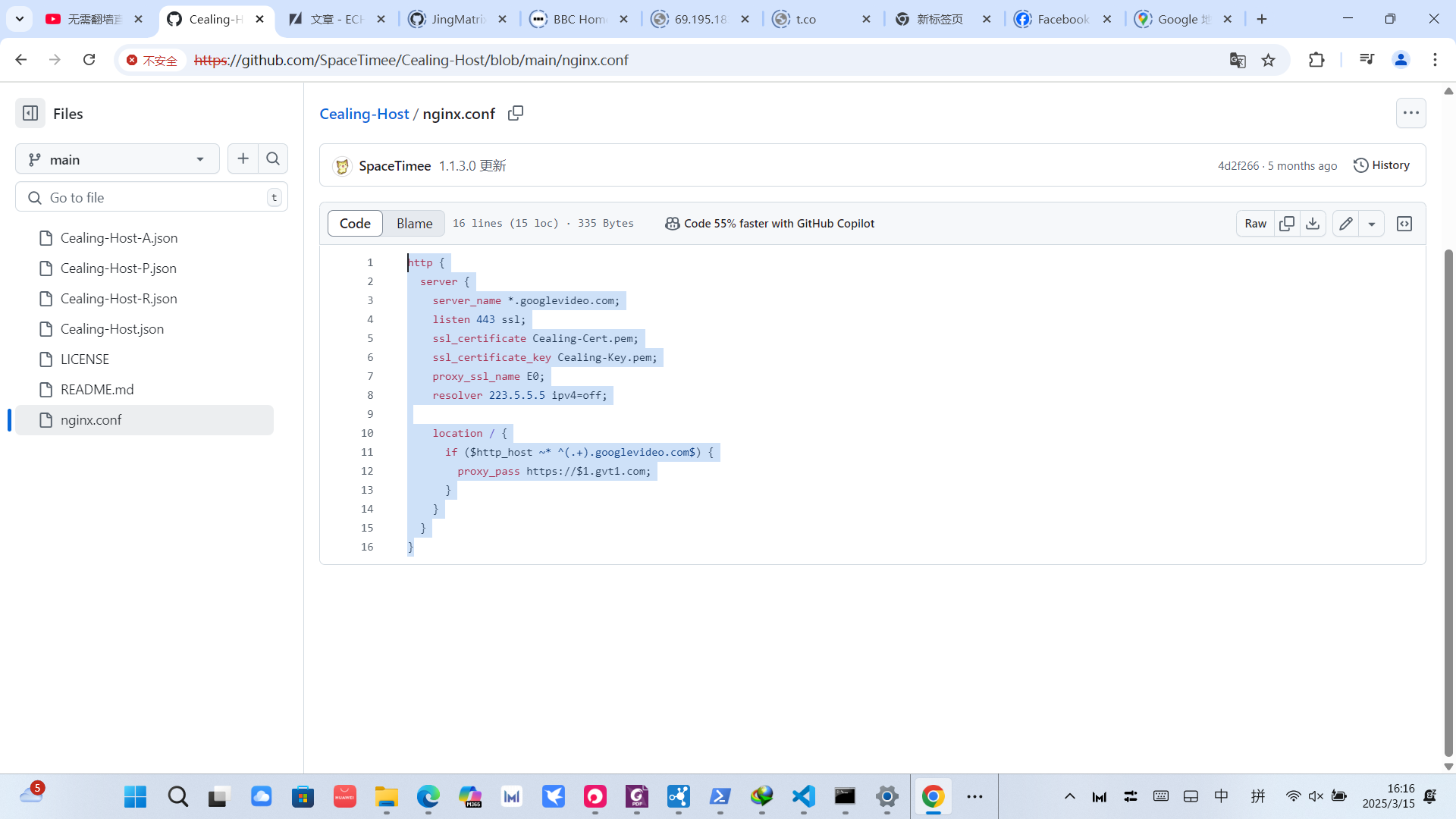Open Cealing-Host repository link in breadcrumb
The image size is (1456, 819).
(364, 114)
